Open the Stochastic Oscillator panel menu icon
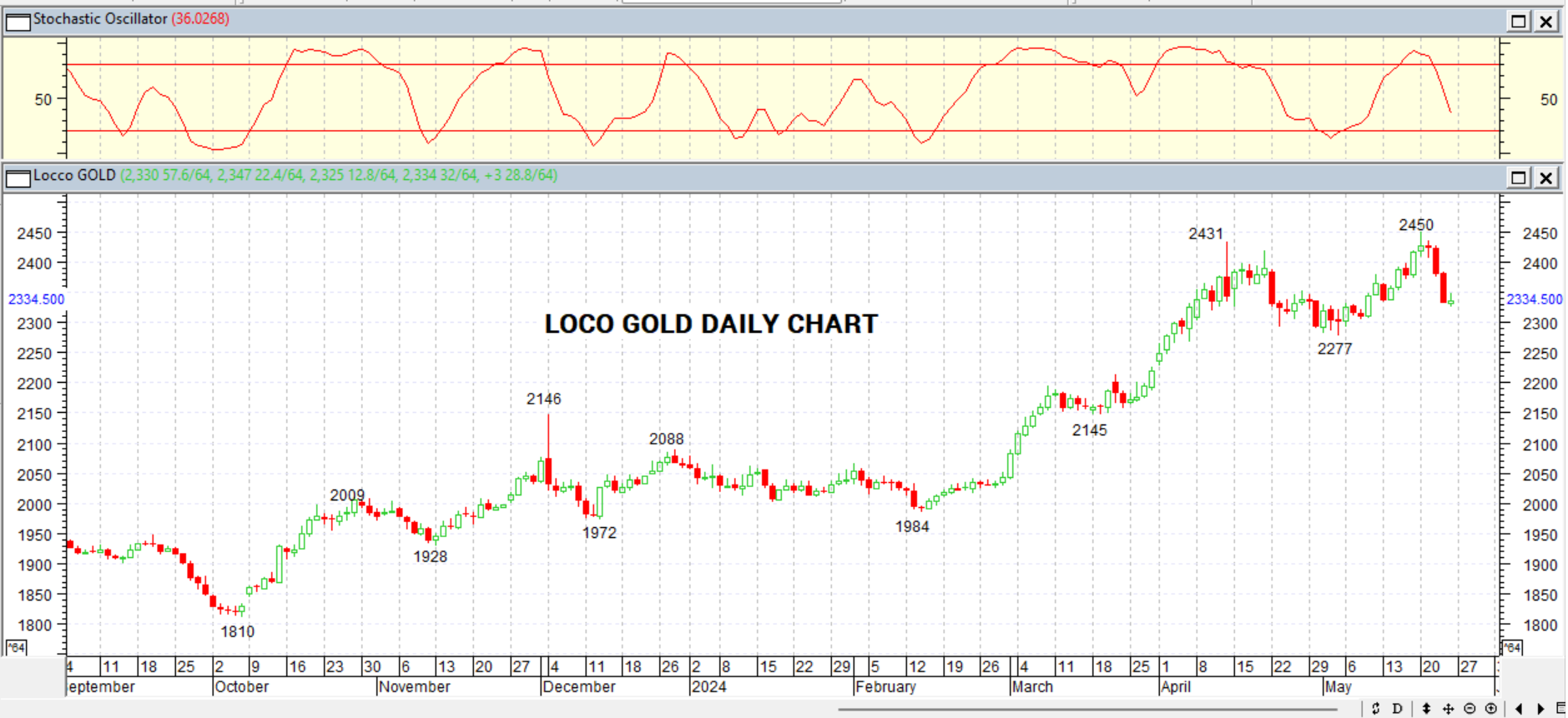Viewport: 1568px width, 718px height. pos(18,21)
